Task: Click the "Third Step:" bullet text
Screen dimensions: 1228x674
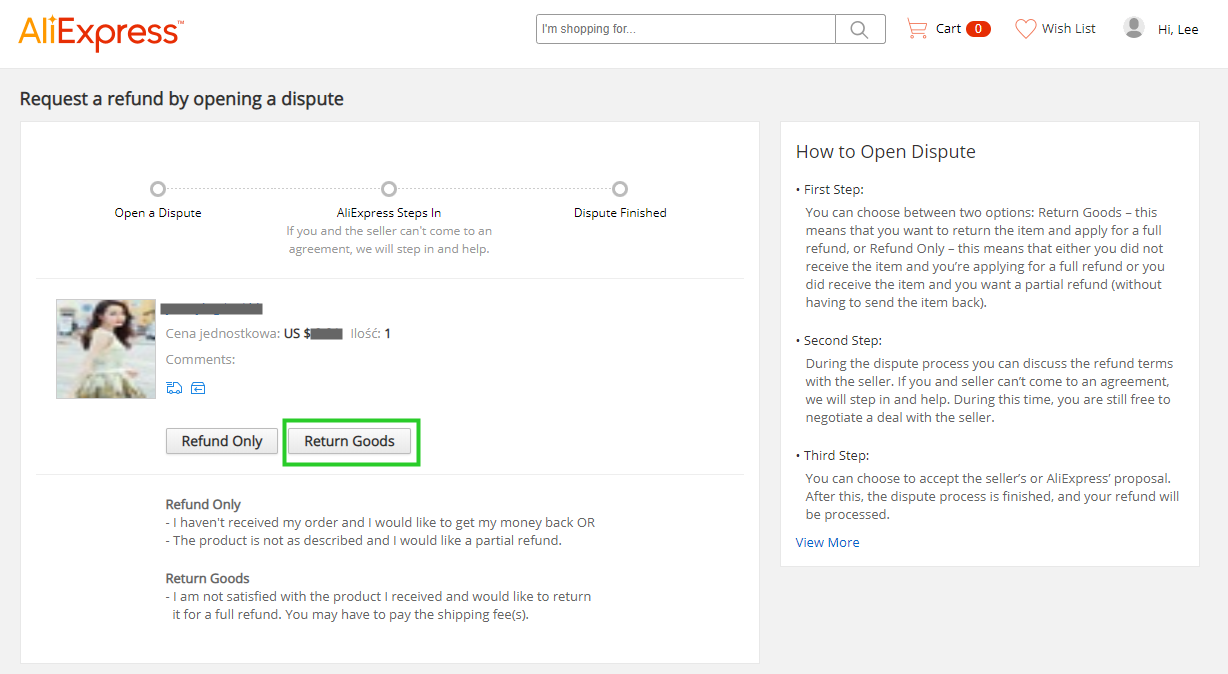Action: click(837, 455)
